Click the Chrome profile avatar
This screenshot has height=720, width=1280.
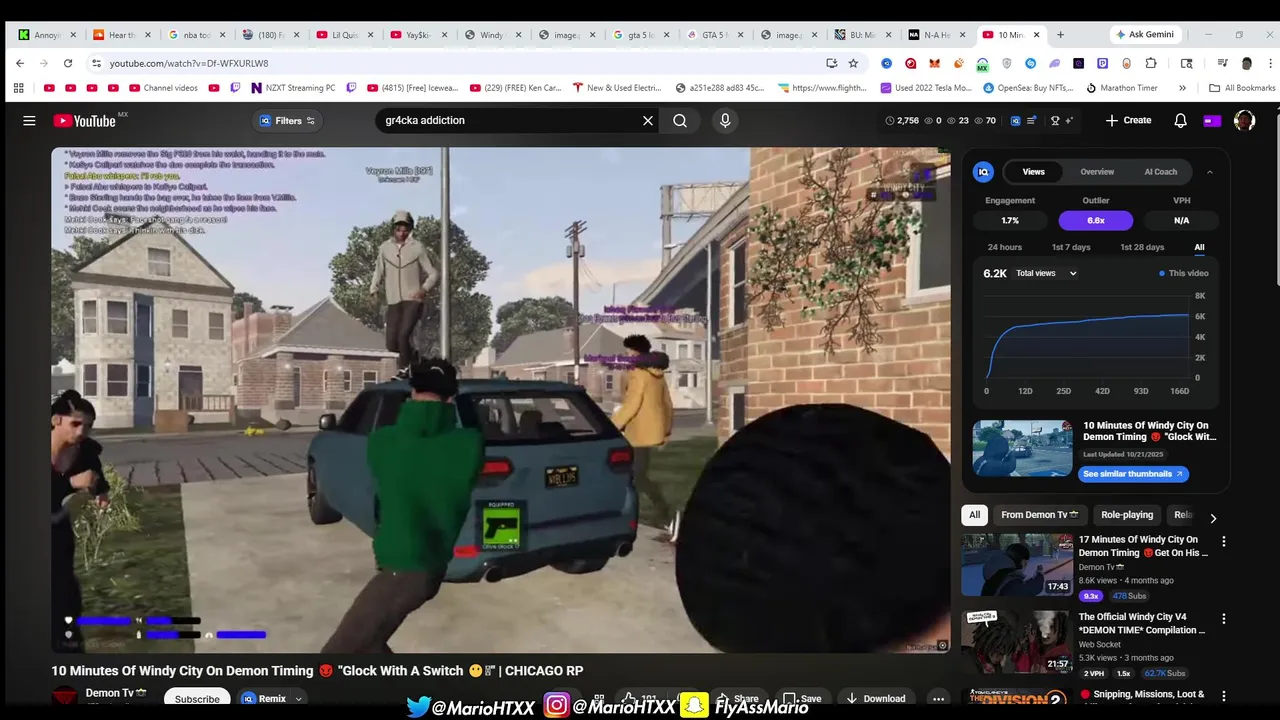coord(1246,63)
